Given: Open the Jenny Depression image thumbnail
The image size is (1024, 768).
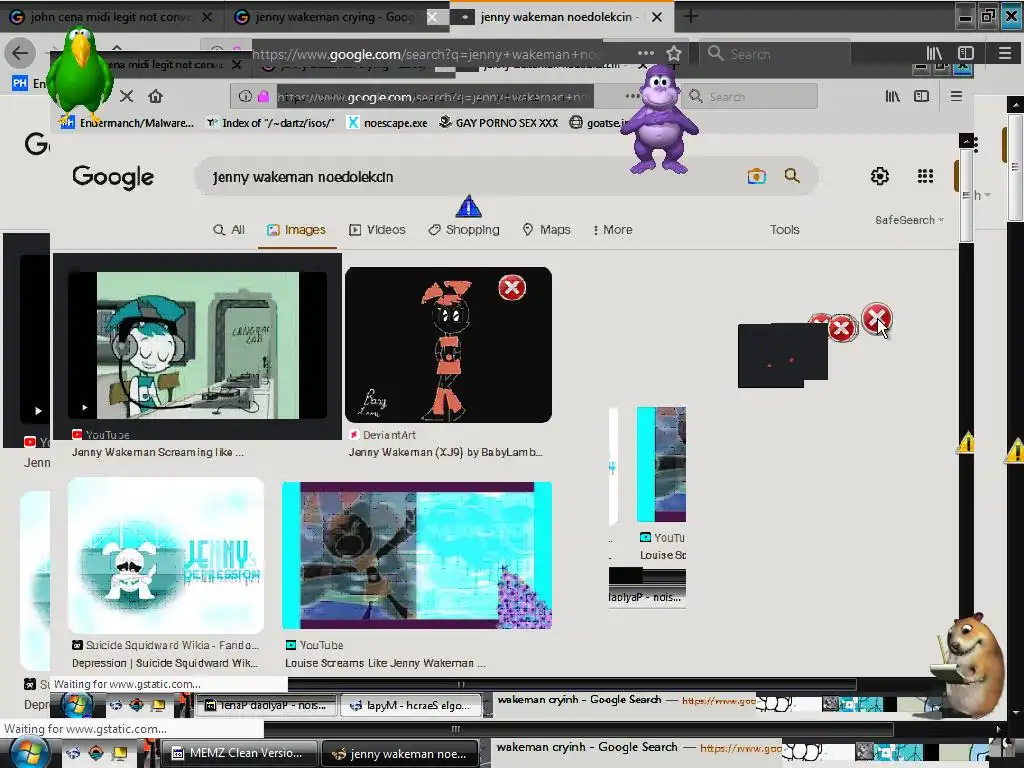Looking at the screenshot, I should pos(166,555).
